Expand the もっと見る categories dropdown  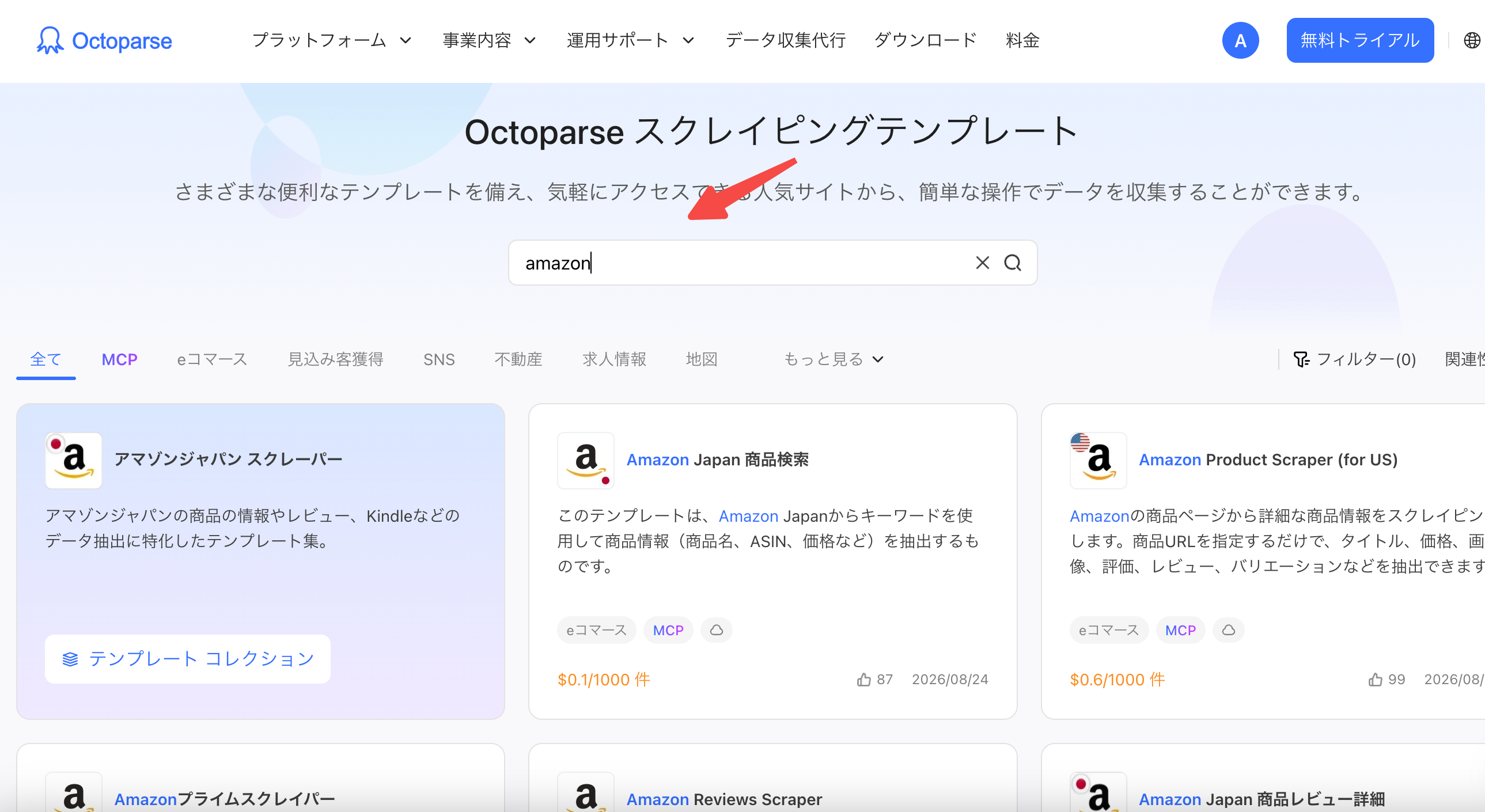834,359
